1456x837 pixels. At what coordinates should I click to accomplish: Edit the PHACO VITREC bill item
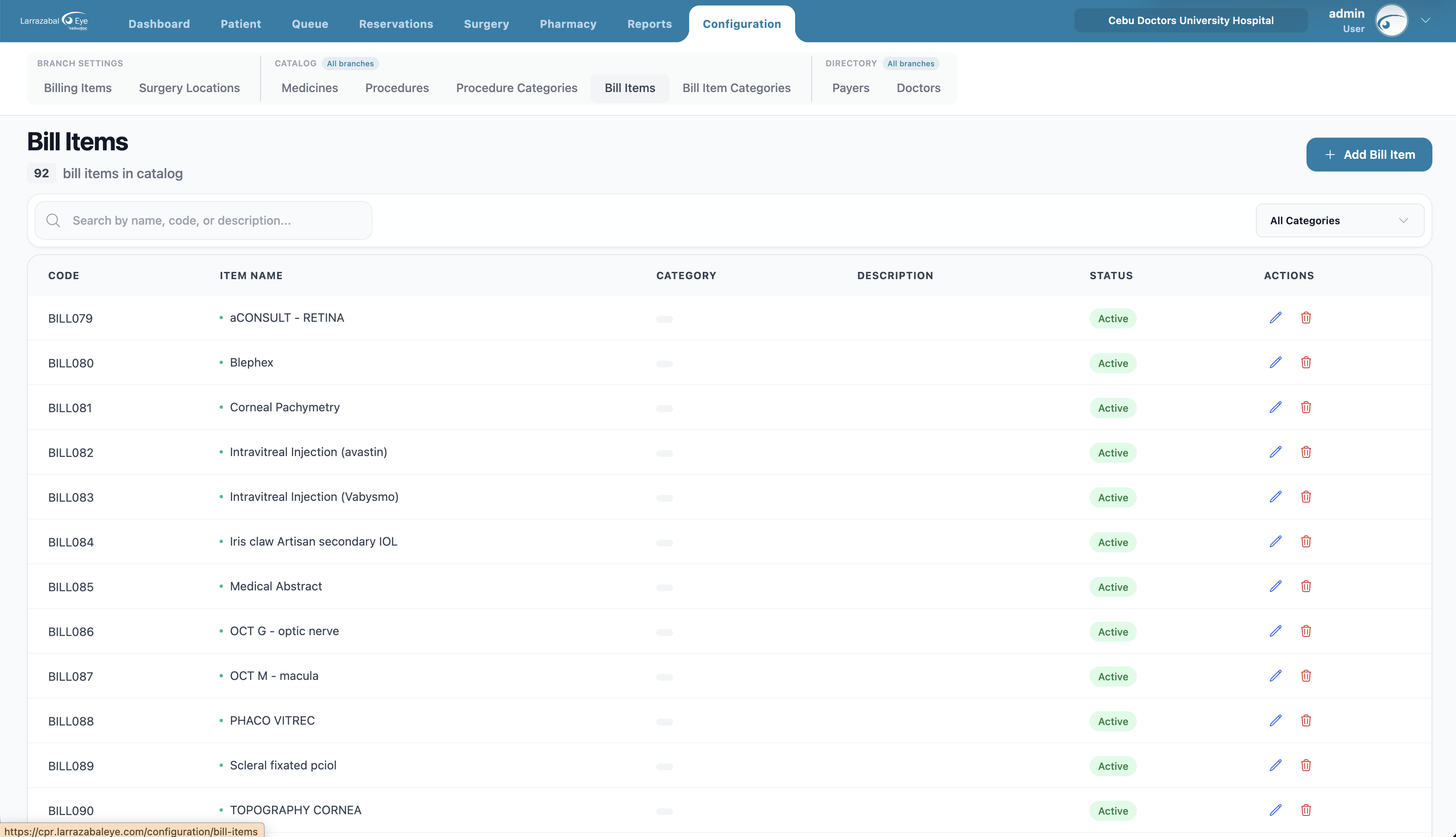coord(1276,721)
